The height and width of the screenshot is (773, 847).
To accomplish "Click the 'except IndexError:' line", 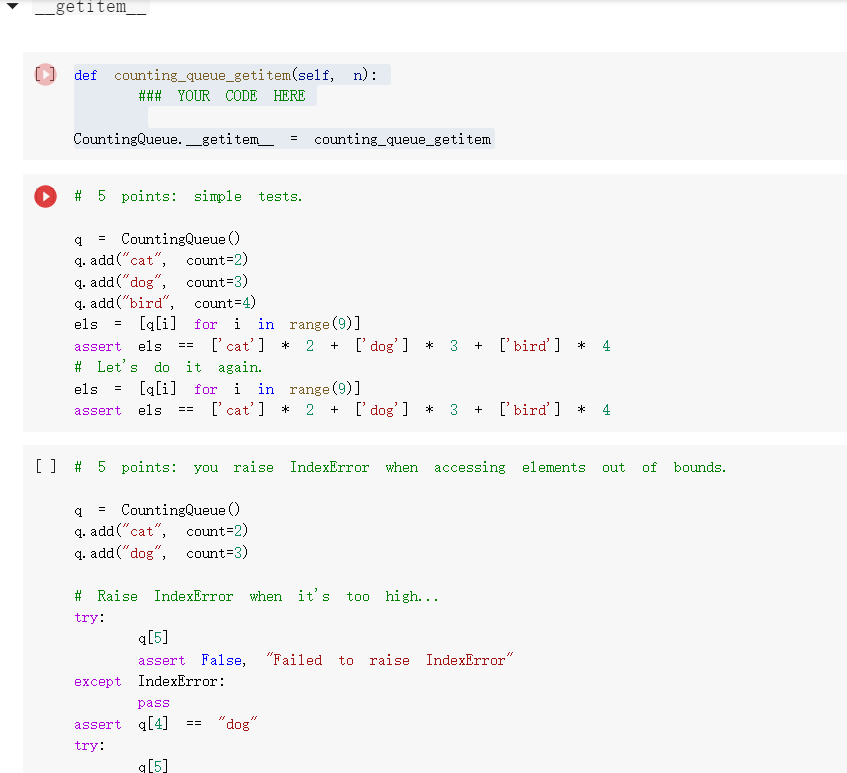I will 150,682.
